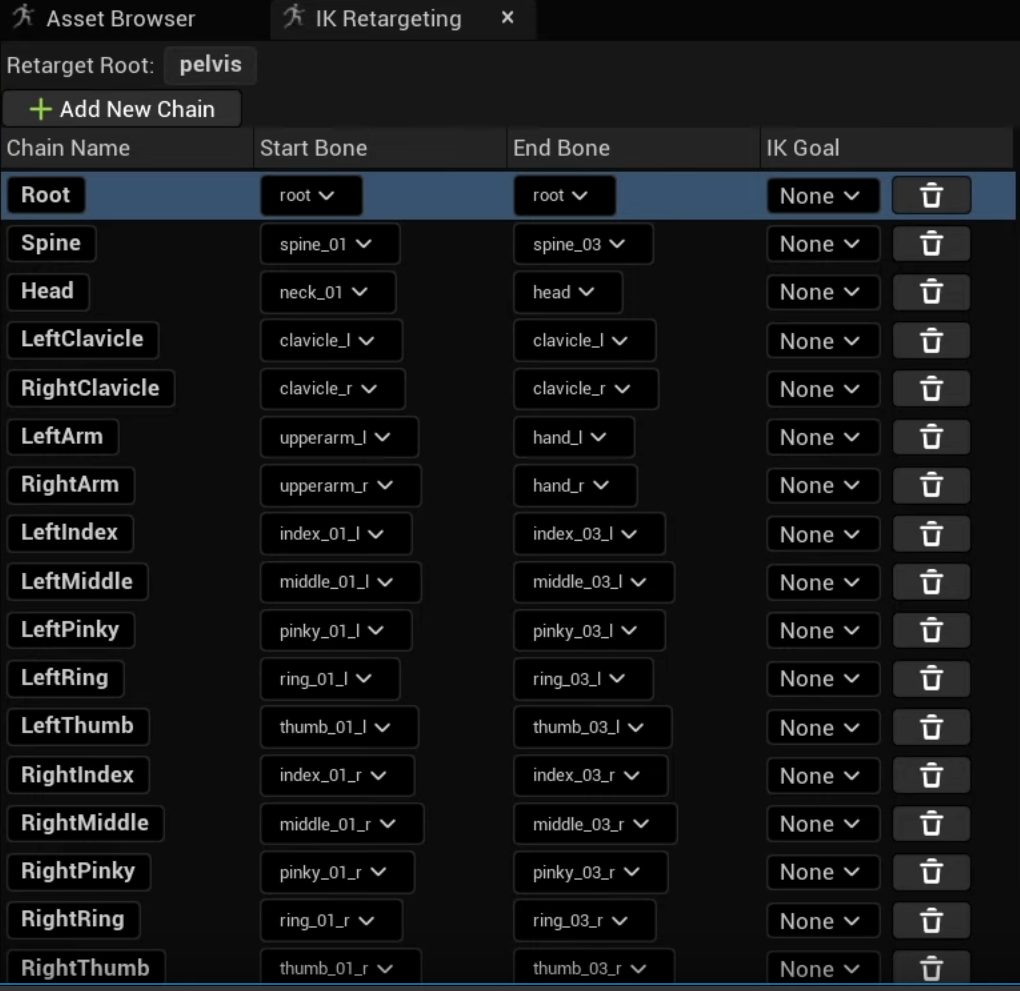Open End Bone dropdown showing hand_r
Viewport: 1020px width, 991px height.
tap(574, 485)
